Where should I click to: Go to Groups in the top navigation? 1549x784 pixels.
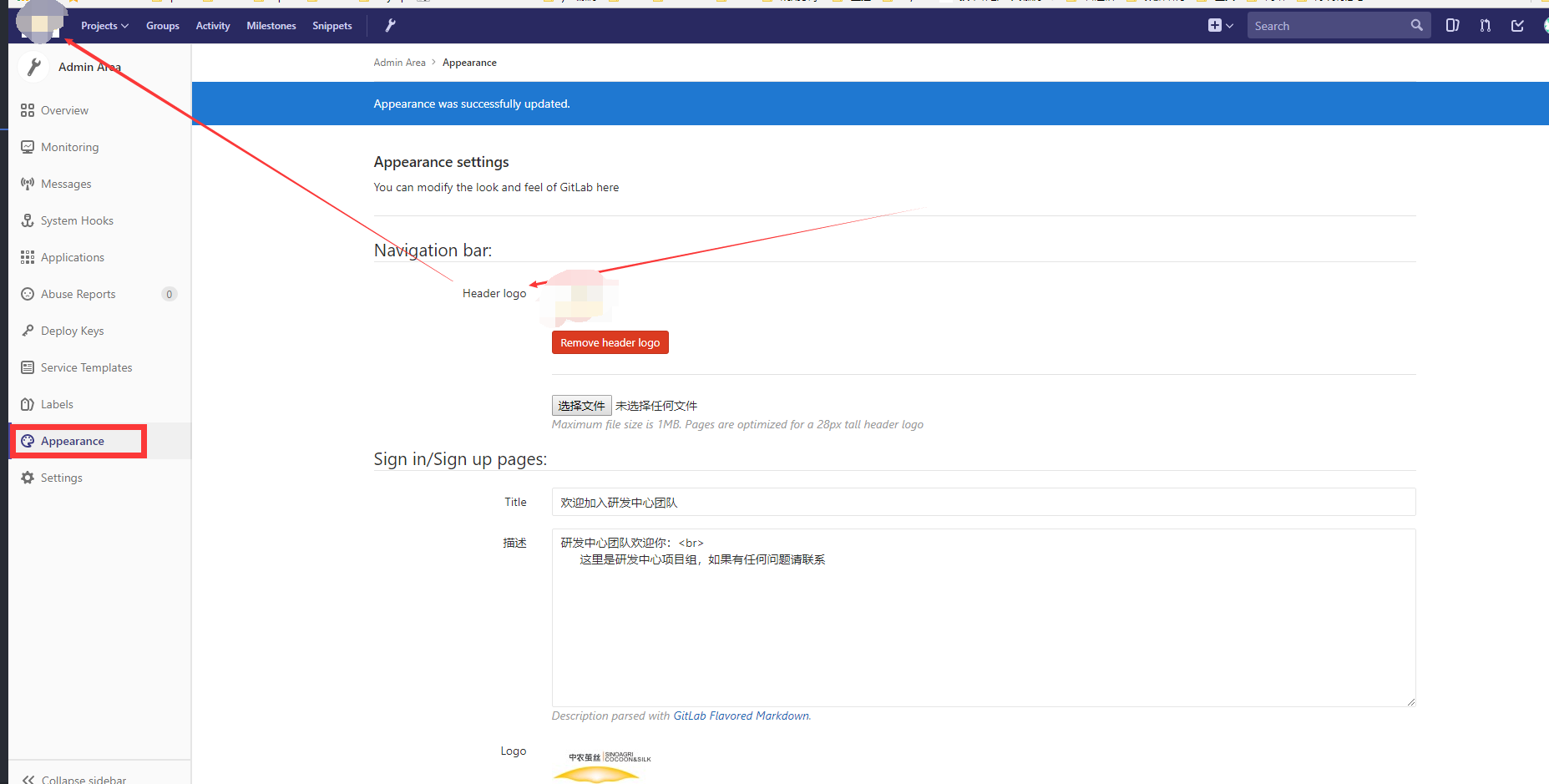tap(163, 26)
